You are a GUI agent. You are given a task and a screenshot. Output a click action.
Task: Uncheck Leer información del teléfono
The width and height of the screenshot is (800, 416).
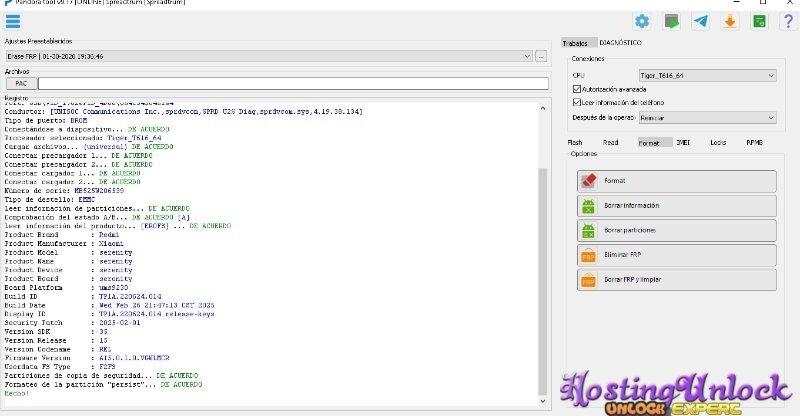(577, 102)
